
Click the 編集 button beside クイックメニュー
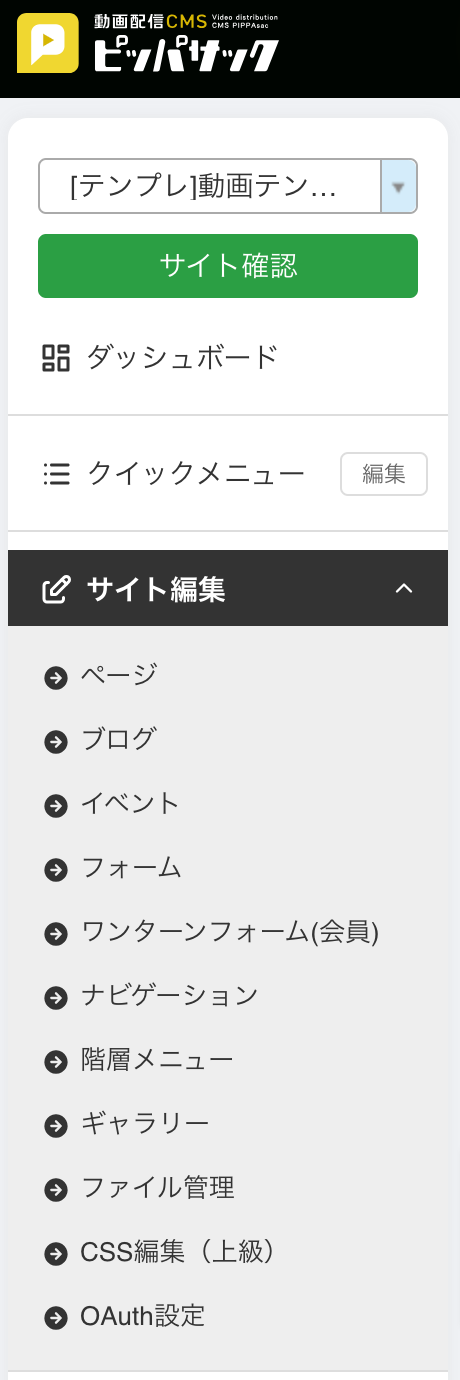point(384,474)
